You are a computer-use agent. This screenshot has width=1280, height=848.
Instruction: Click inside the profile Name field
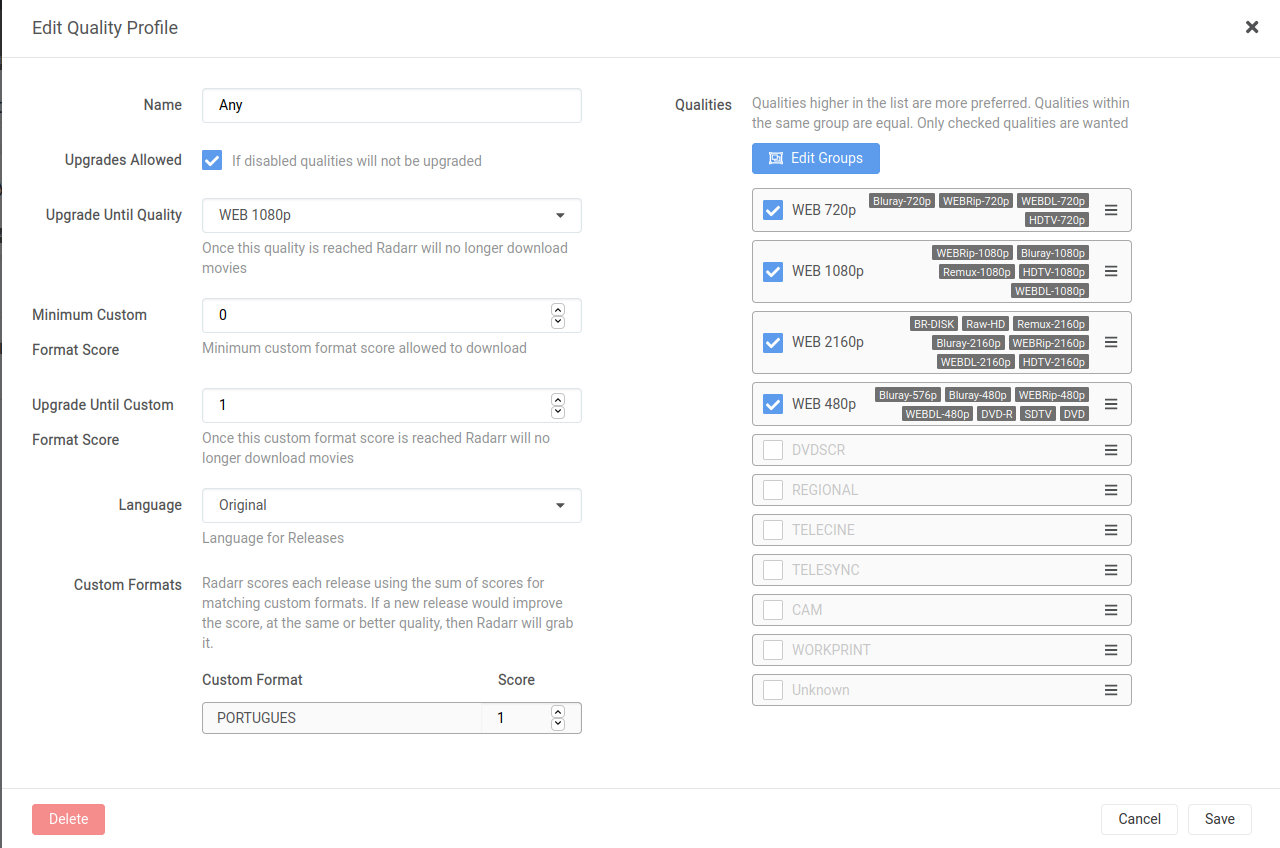pyautogui.click(x=390, y=105)
